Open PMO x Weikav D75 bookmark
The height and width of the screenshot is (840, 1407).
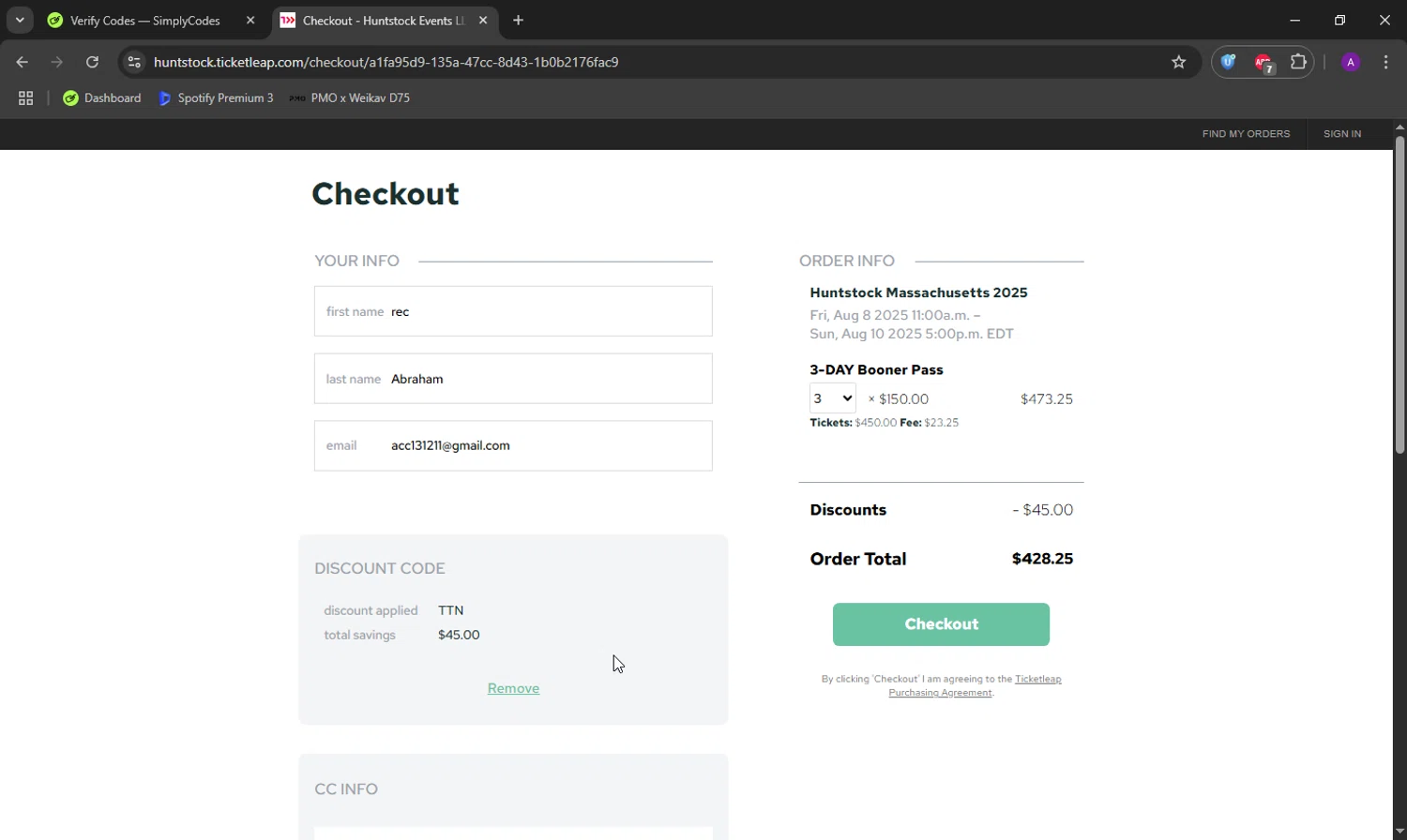click(350, 97)
